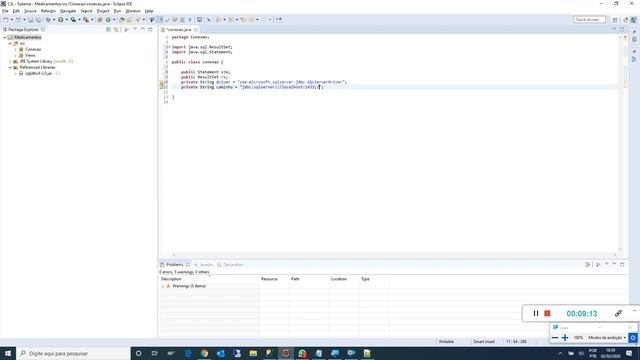Click the Path column header
Screen dimensions: 640x360
(x=309, y=279)
